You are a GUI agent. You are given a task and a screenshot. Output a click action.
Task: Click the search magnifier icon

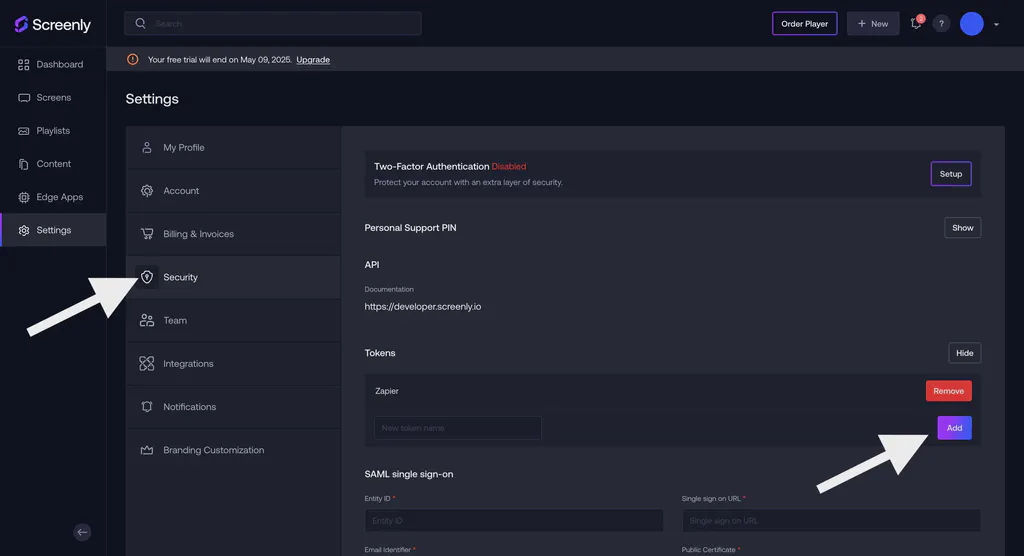140,24
